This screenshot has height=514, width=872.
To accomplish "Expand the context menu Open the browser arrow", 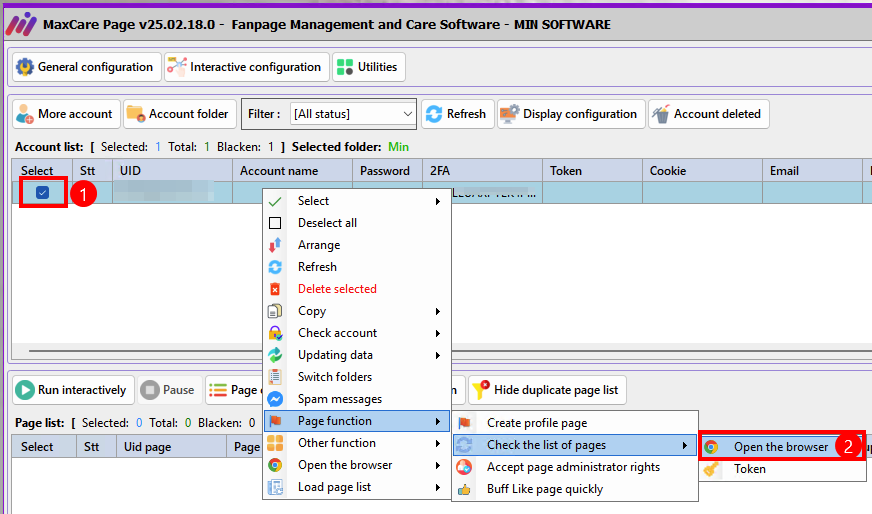I will click(438, 465).
